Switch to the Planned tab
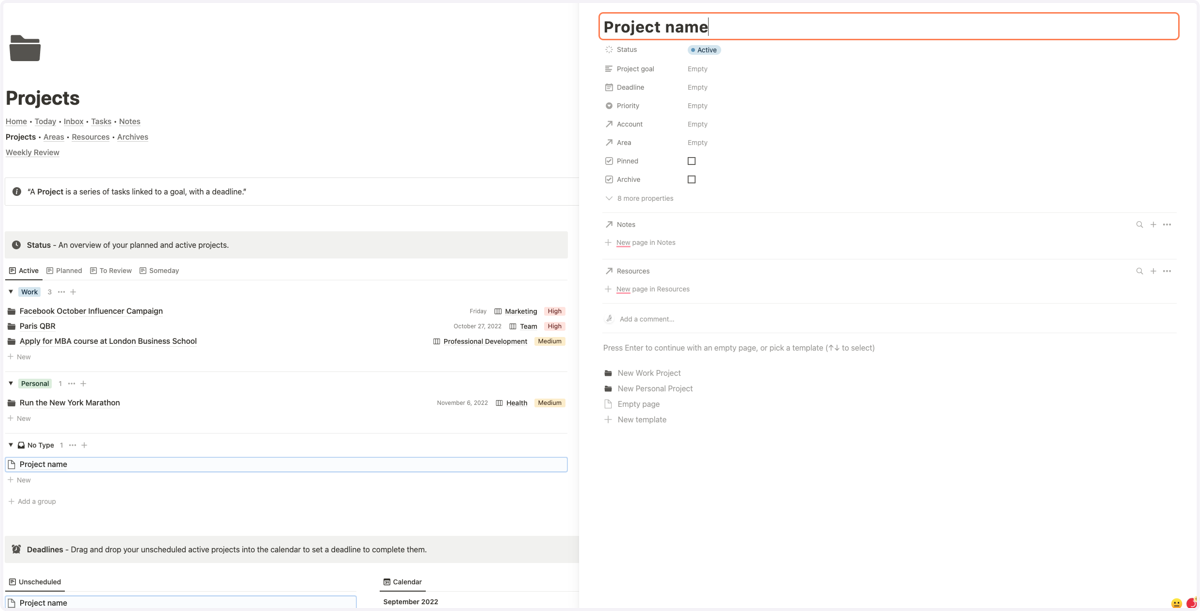Screen dimensions: 1200x611 (x=64, y=271)
